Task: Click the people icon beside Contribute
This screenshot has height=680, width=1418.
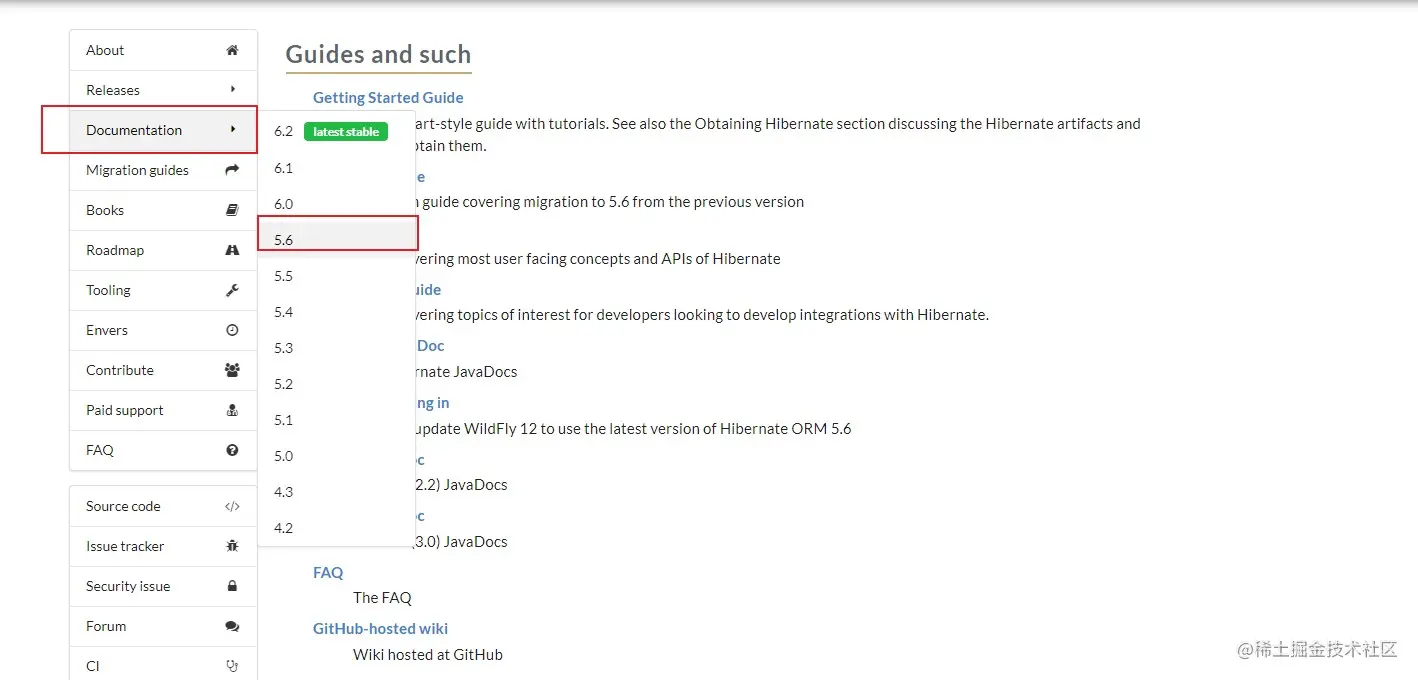Action: coord(232,370)
